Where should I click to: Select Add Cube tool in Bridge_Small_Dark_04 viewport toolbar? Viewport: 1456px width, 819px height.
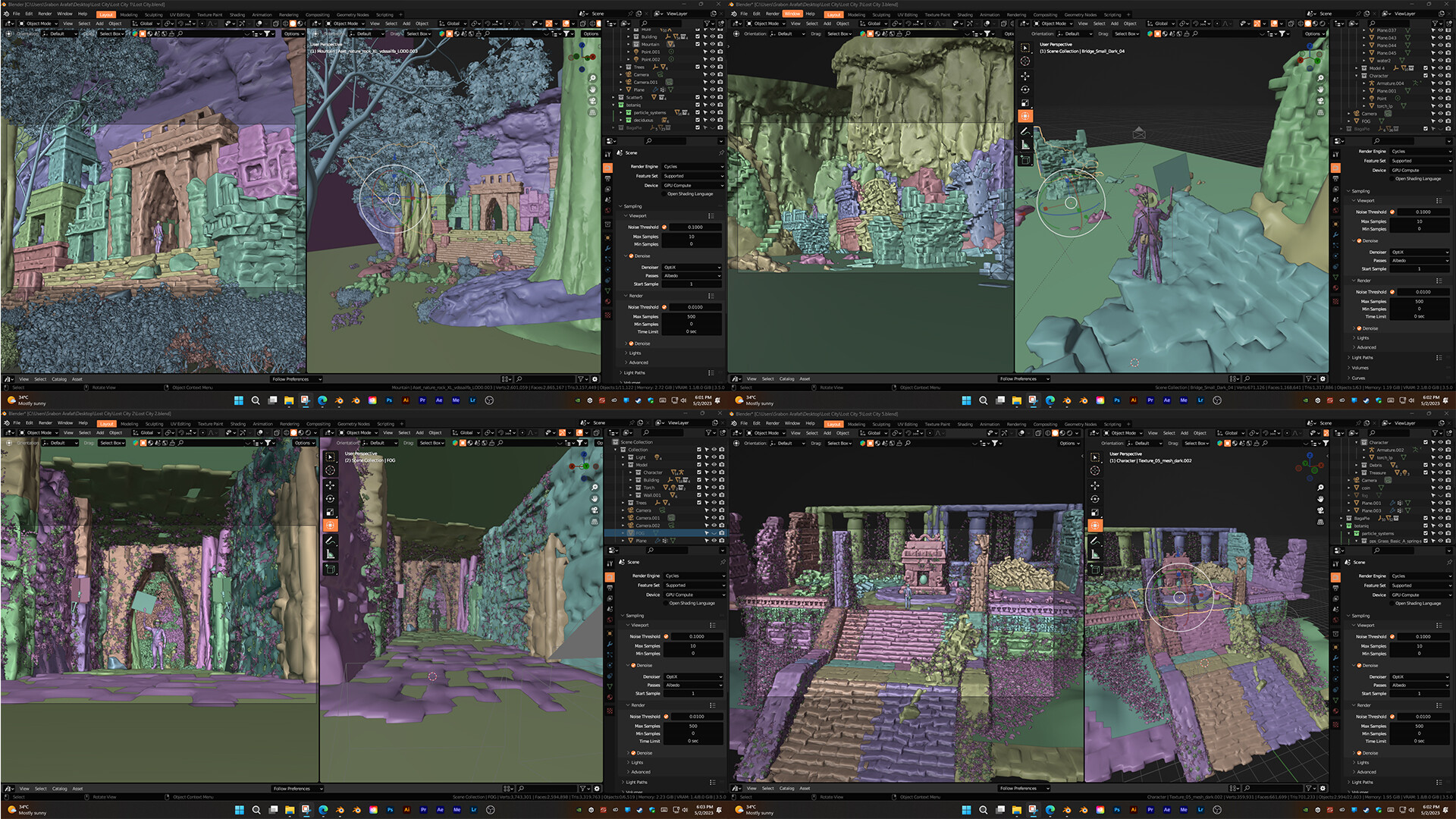(x=1025, y=160)
